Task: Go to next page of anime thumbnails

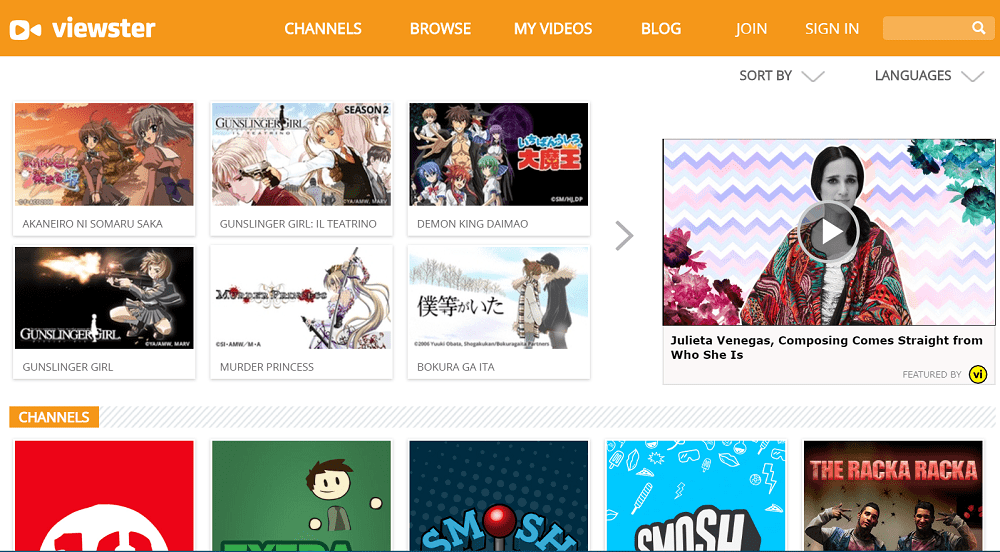Action: (624, 236)
